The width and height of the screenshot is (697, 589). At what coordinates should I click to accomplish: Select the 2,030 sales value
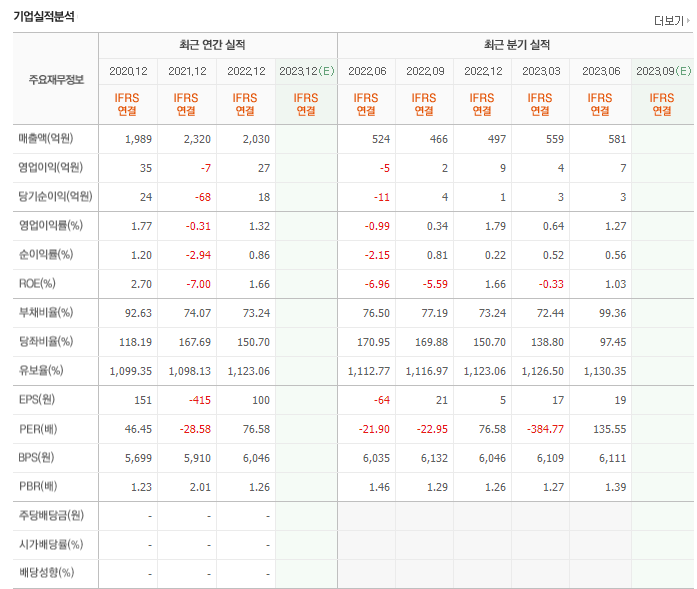(x=256, y=139)
